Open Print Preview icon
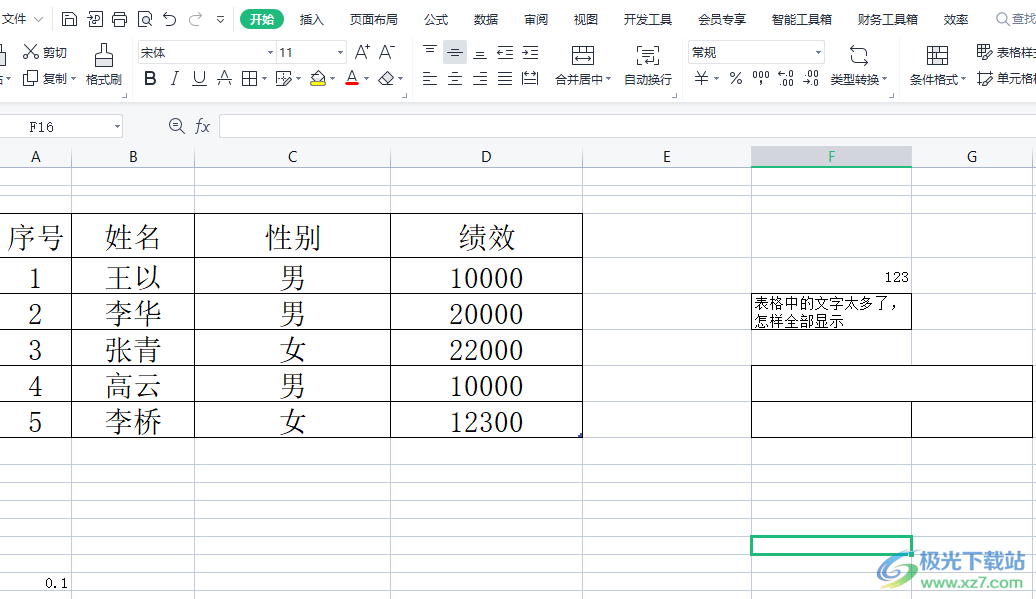This screenshot has height=599, width=1036. tap(145, 19)
